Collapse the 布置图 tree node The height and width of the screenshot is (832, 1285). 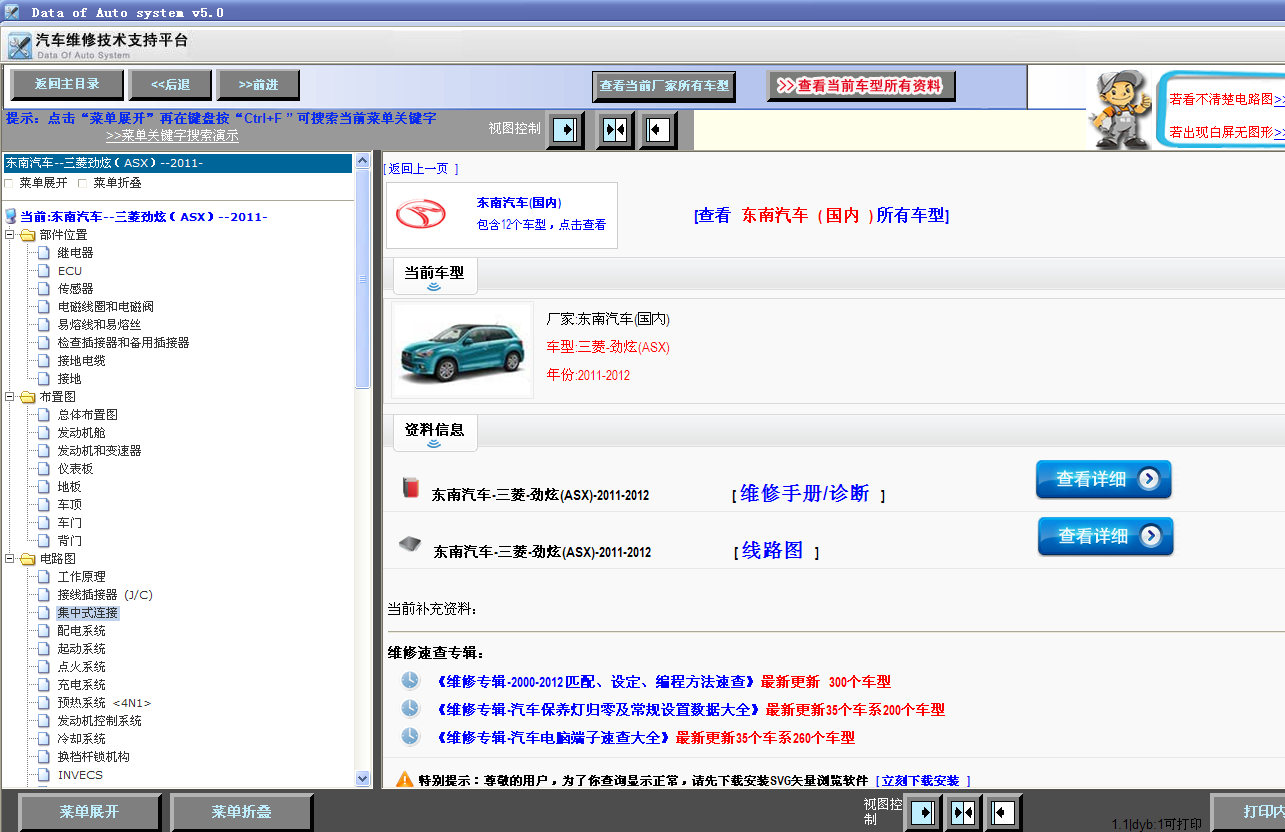10,397
